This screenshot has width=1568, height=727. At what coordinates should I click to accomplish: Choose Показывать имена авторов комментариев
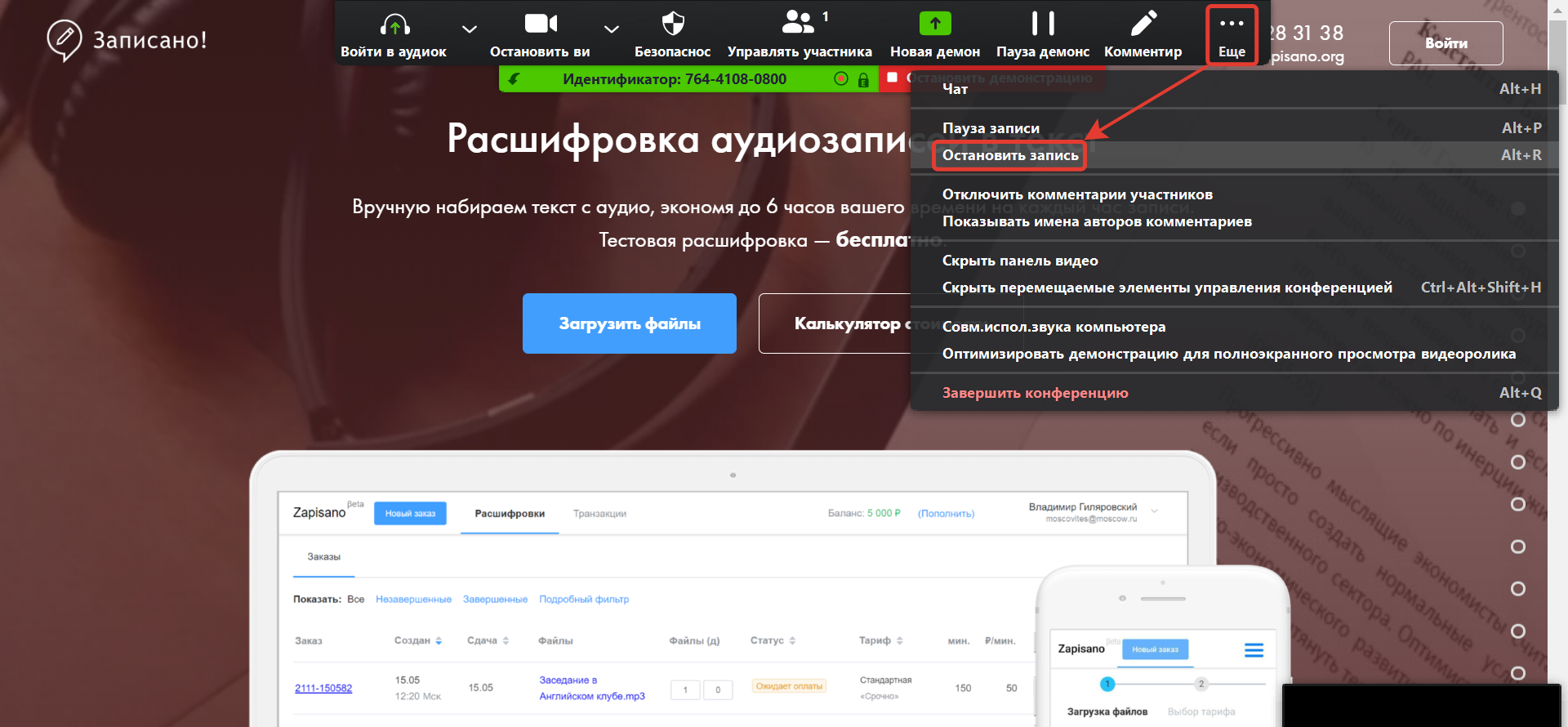1235,221
